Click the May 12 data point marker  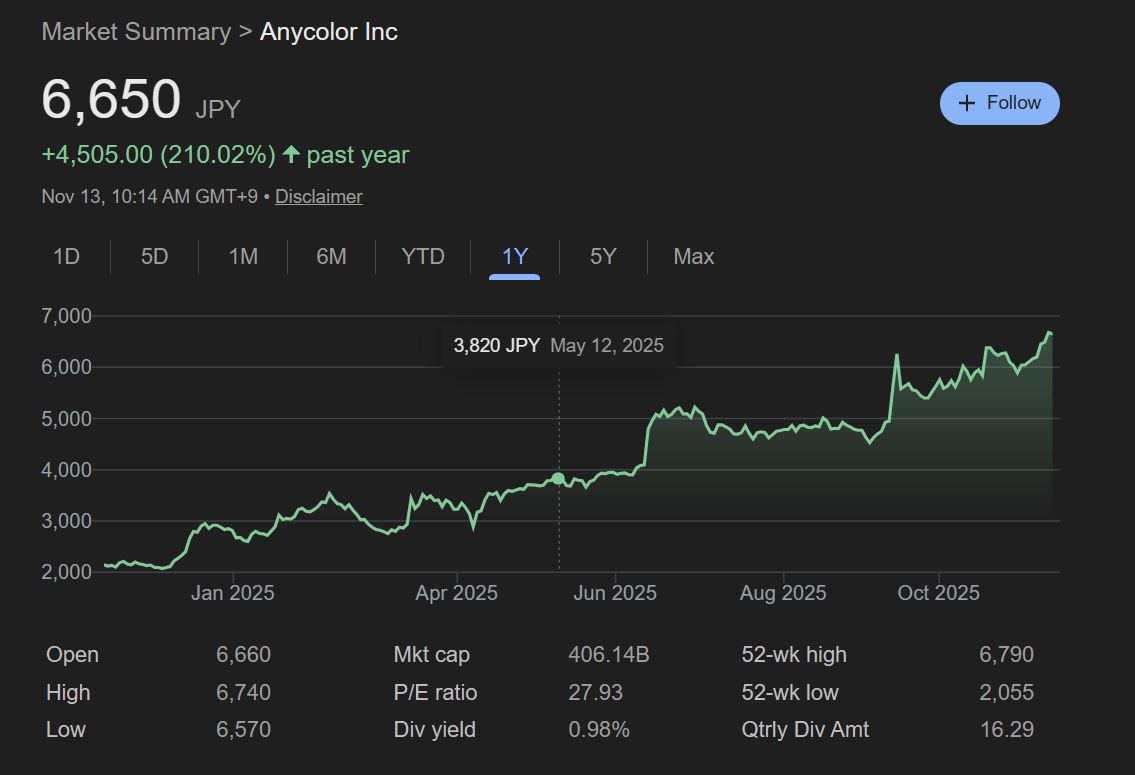[558, 479]
